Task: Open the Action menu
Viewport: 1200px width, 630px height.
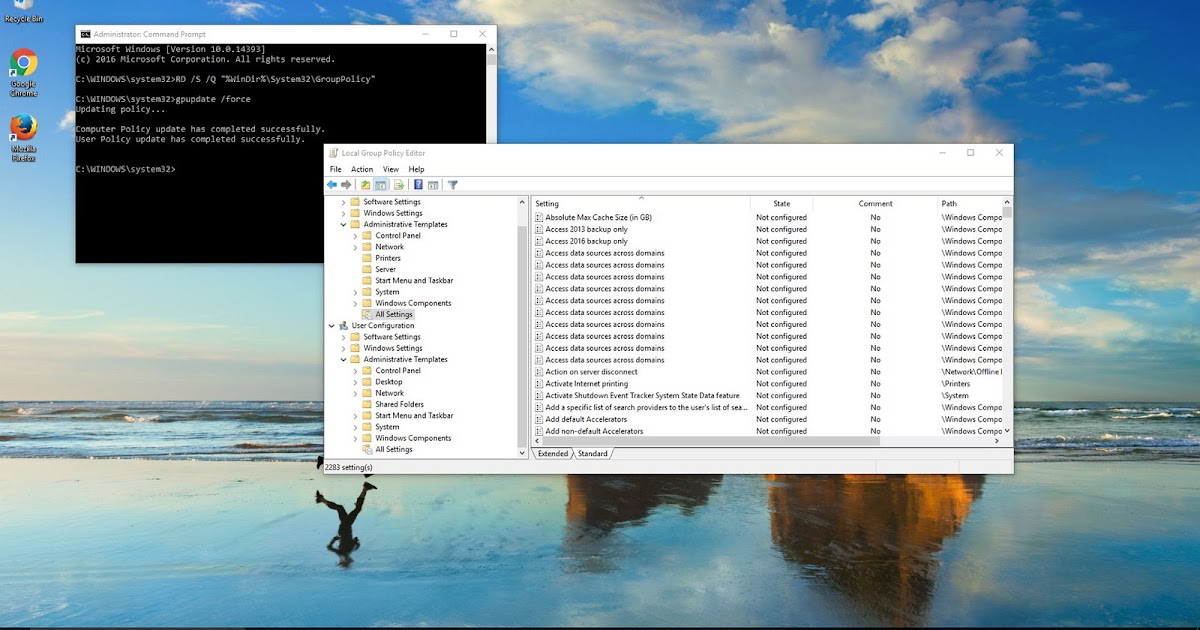Action: click(x=361, y=169)
